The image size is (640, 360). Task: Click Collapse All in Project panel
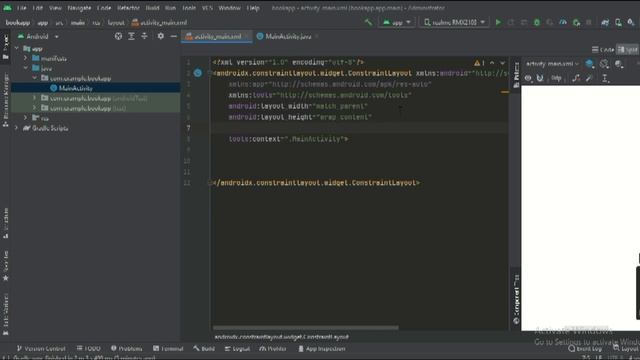144,36
